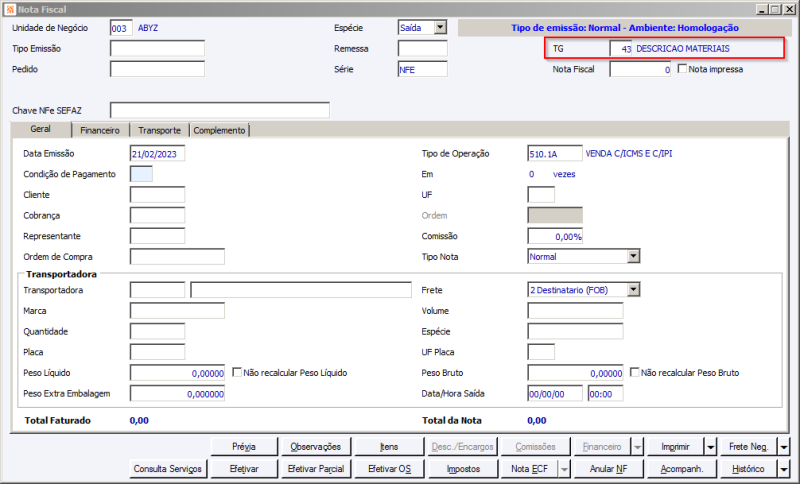Open the arrow beside Histórico button
This screenshot has height=484, width=800.
point(784,469)
